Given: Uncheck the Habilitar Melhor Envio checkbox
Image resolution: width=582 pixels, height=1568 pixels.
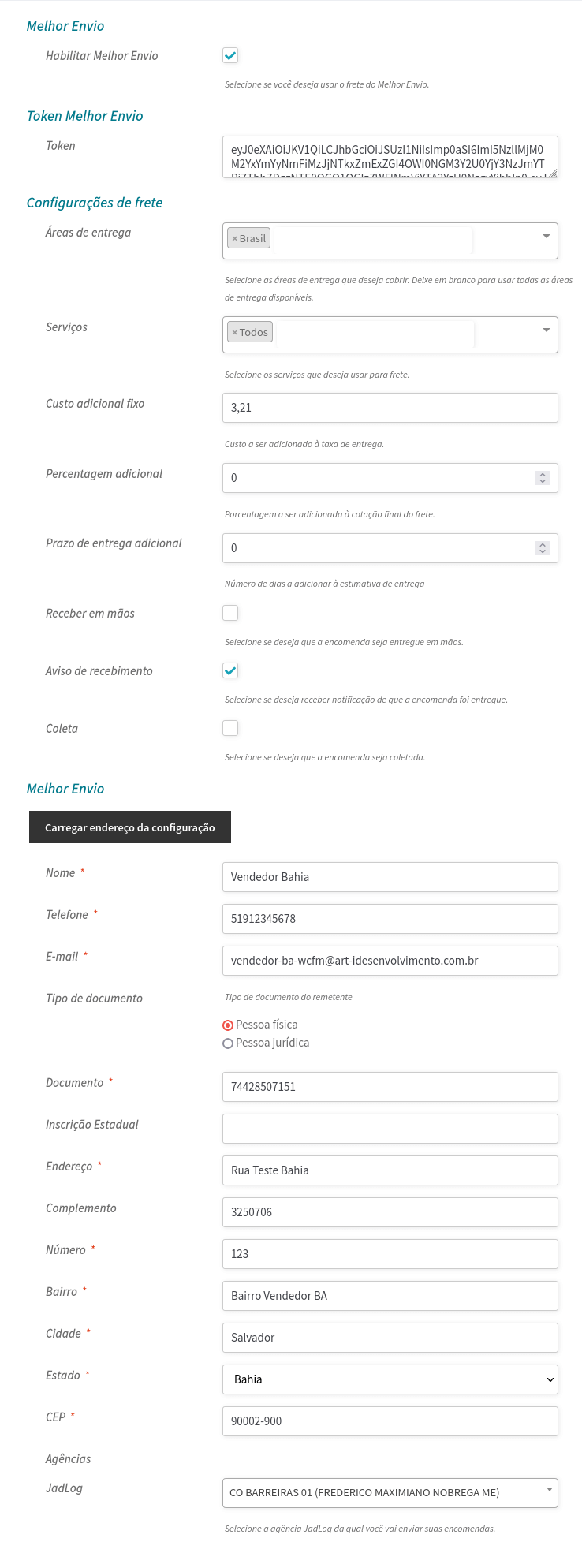Looking at the screenshot, I should (230, 56).
